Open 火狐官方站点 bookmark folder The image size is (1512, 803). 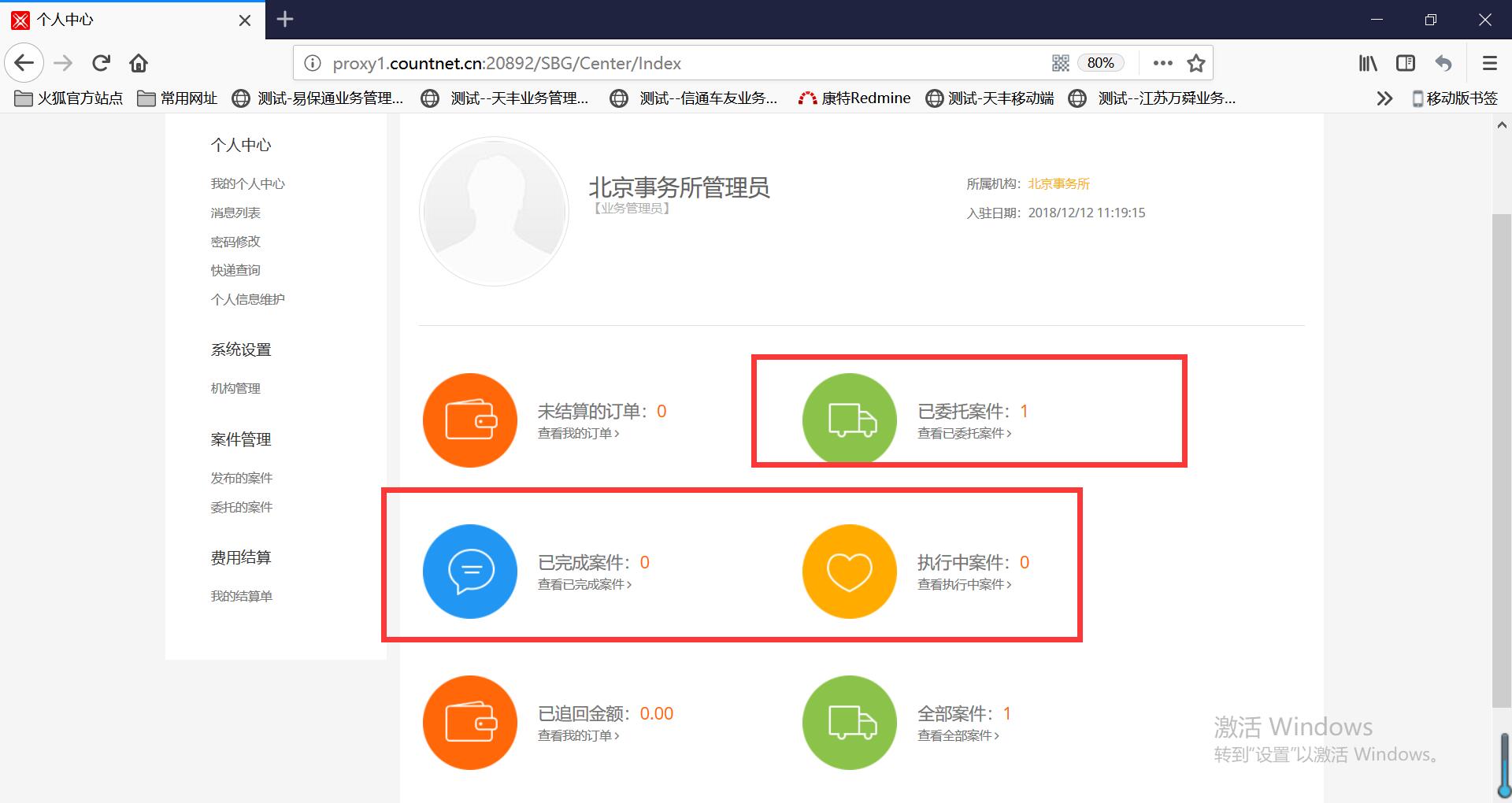[x=69, y=98]
